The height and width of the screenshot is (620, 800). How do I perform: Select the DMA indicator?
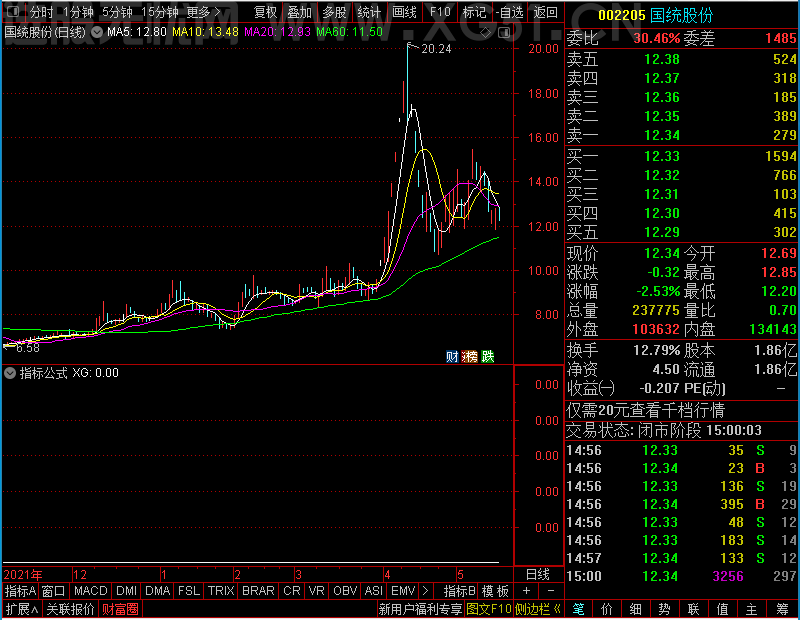point(158,591)
